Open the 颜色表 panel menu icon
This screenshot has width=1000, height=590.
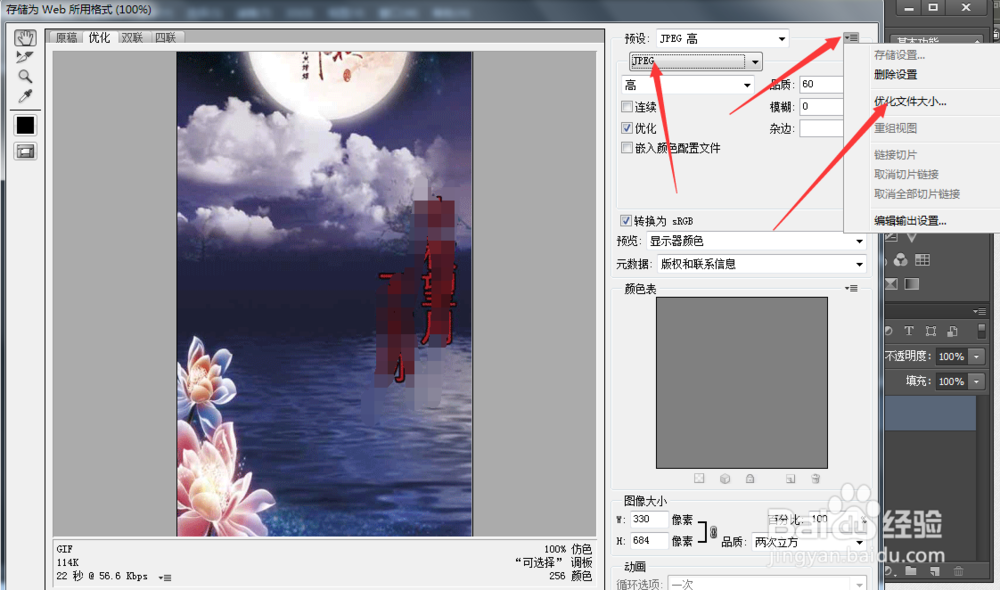[851, 288]
